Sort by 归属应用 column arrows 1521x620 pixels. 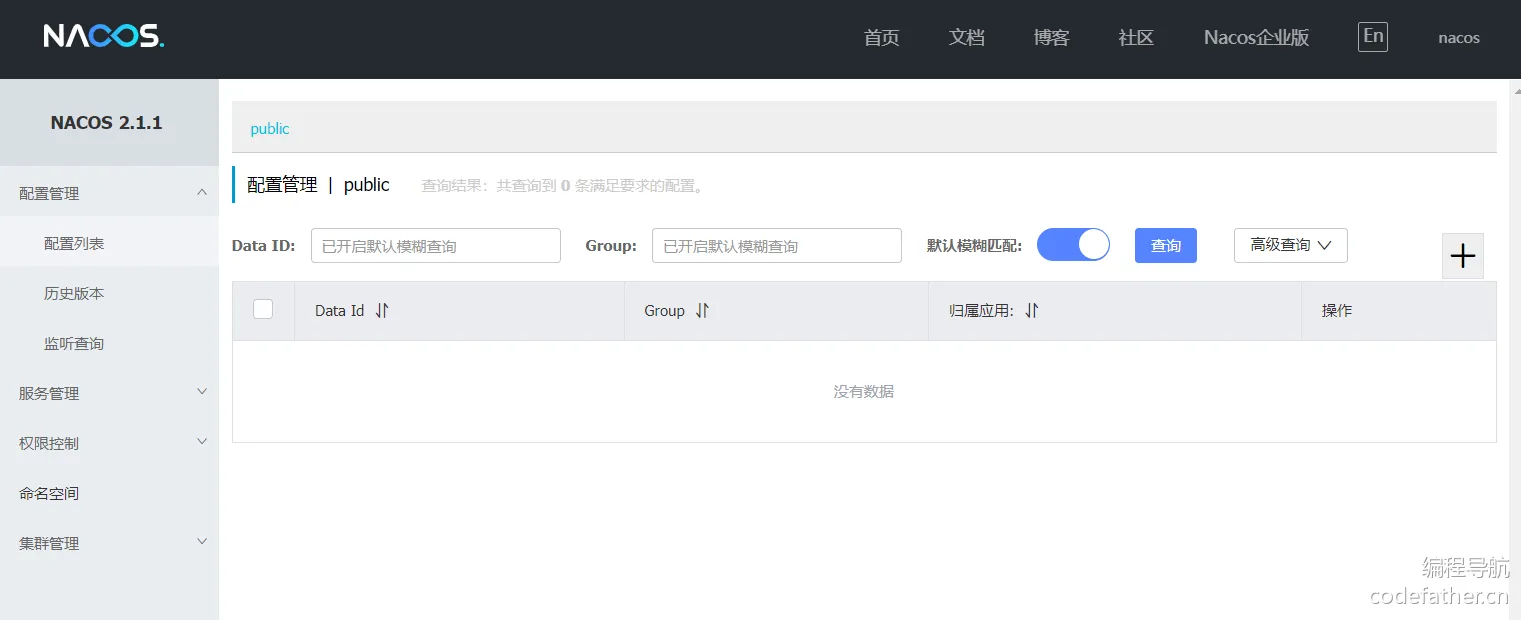[x=1032, y=311]
